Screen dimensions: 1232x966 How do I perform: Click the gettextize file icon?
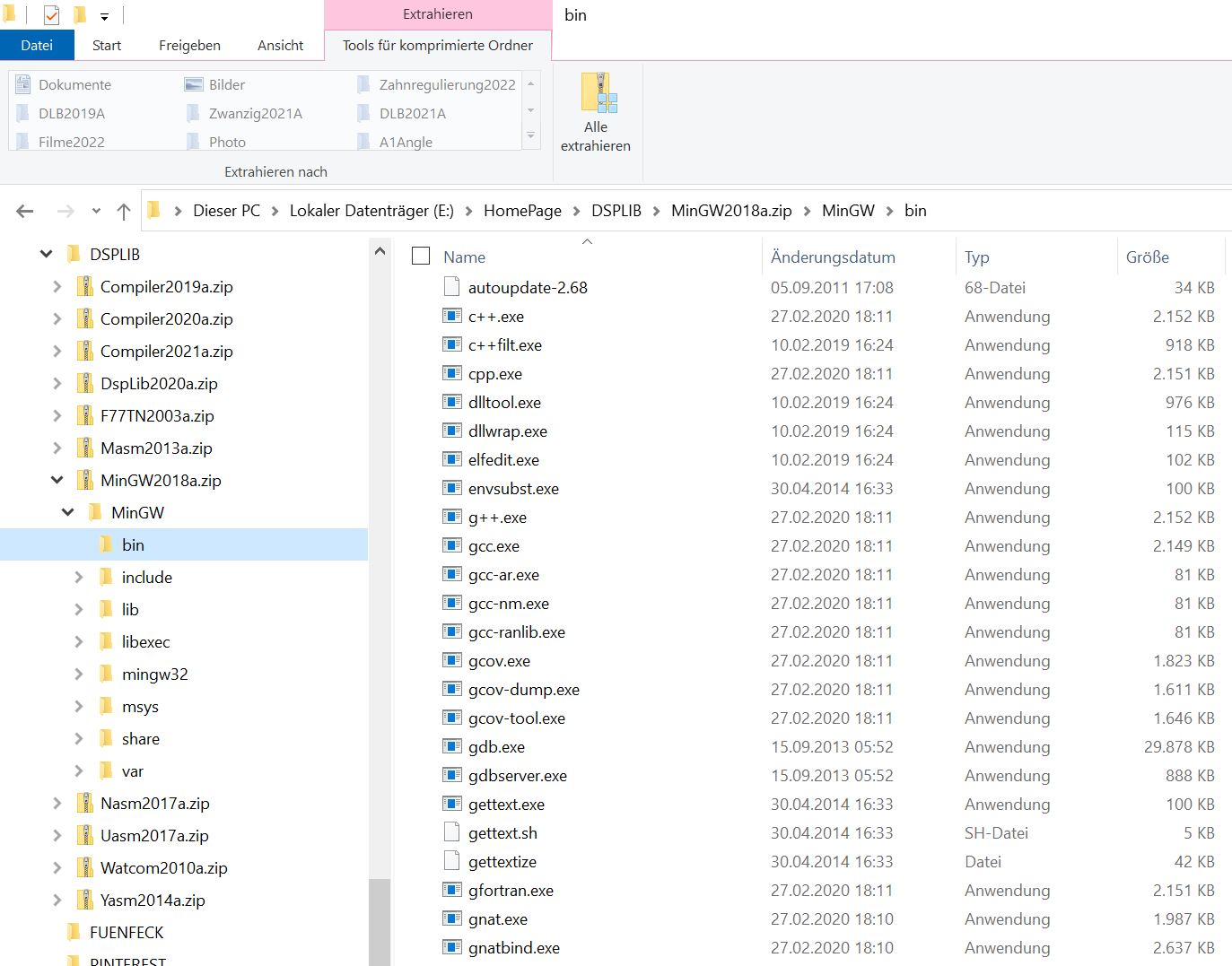point(452,861)
